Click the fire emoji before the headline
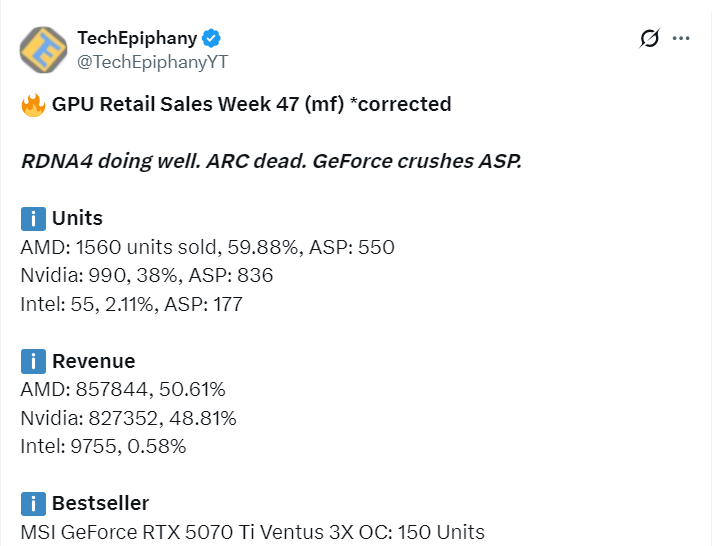 pos(32,104)
